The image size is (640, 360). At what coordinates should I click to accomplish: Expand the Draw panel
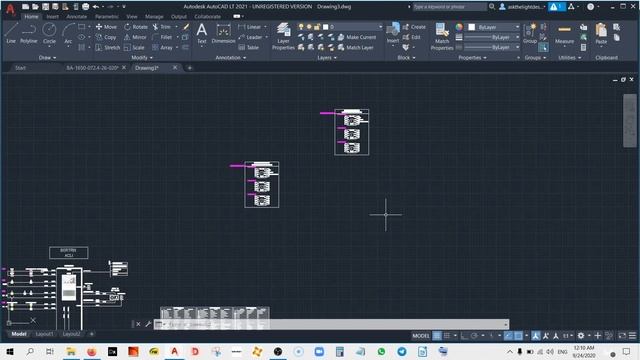47,58
